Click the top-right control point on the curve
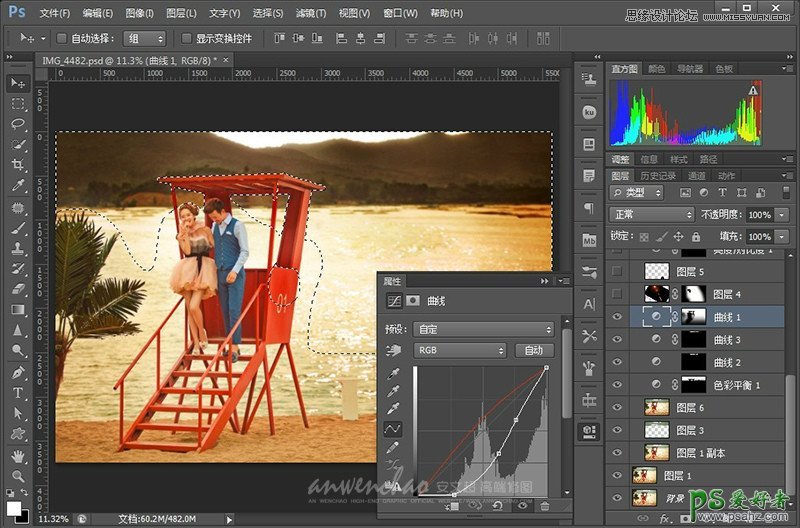800x528 pixels. pos(546,368)
